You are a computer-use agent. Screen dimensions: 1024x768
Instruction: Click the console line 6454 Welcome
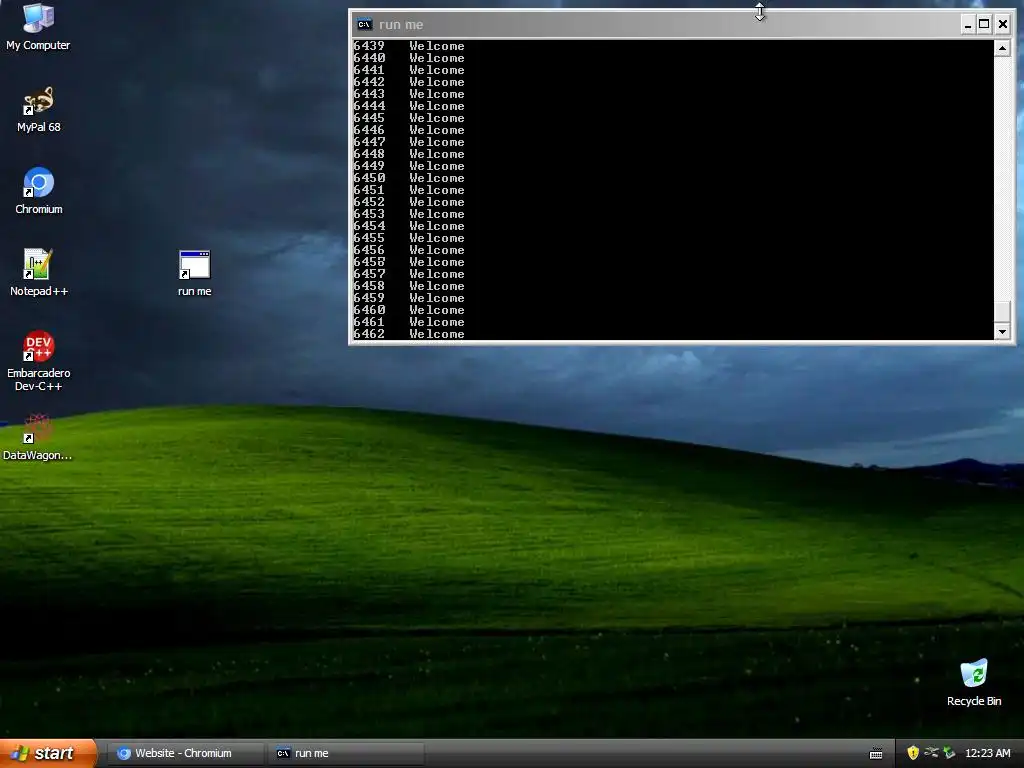[x=409, y=226]
